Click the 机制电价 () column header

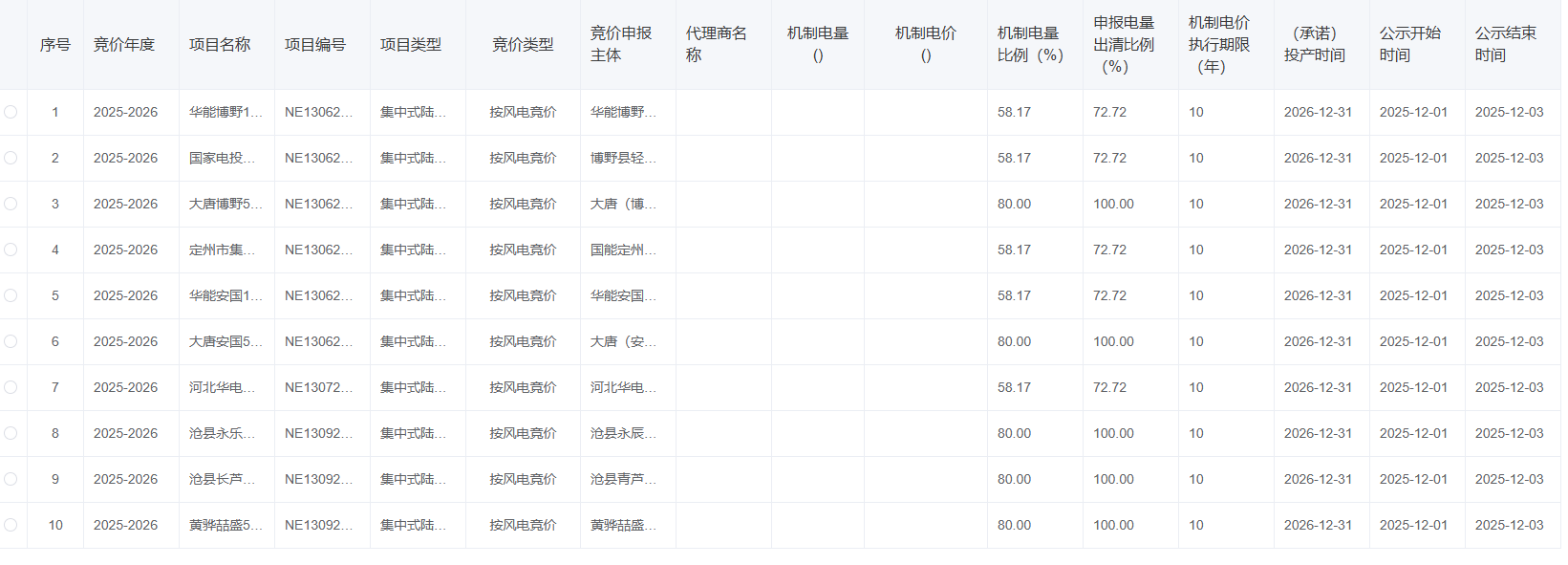click(x=926, y=45)
